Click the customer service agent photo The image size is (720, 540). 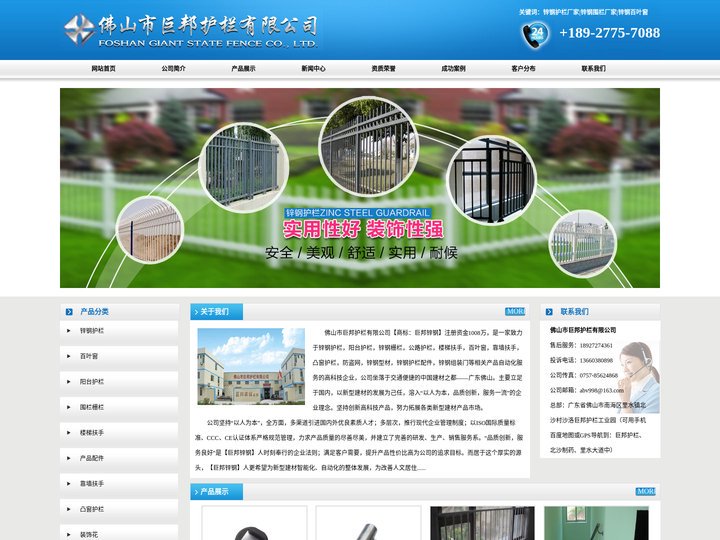click(639, 377)
